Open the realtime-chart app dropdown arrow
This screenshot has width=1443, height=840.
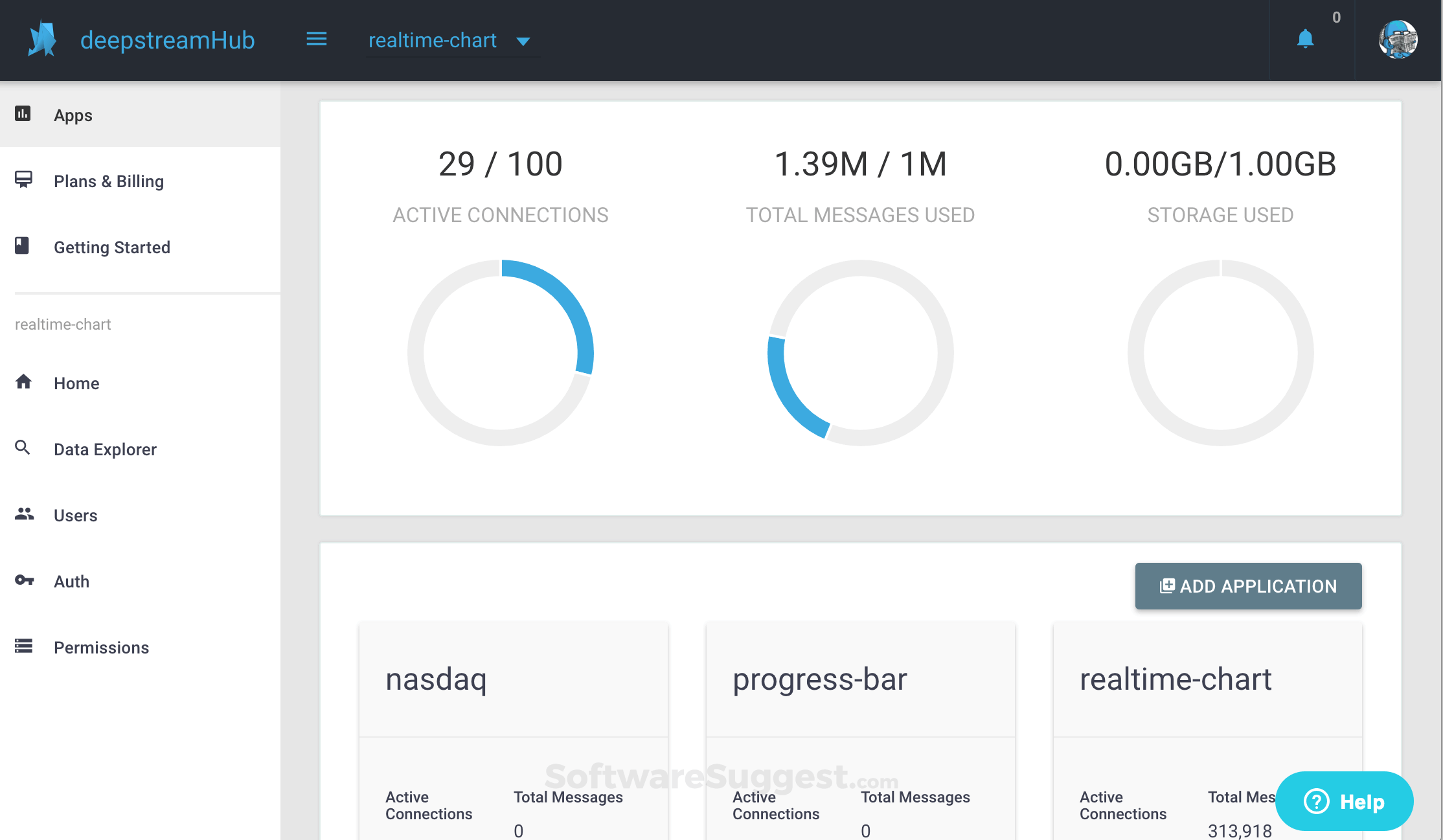[x=523, y=41]
